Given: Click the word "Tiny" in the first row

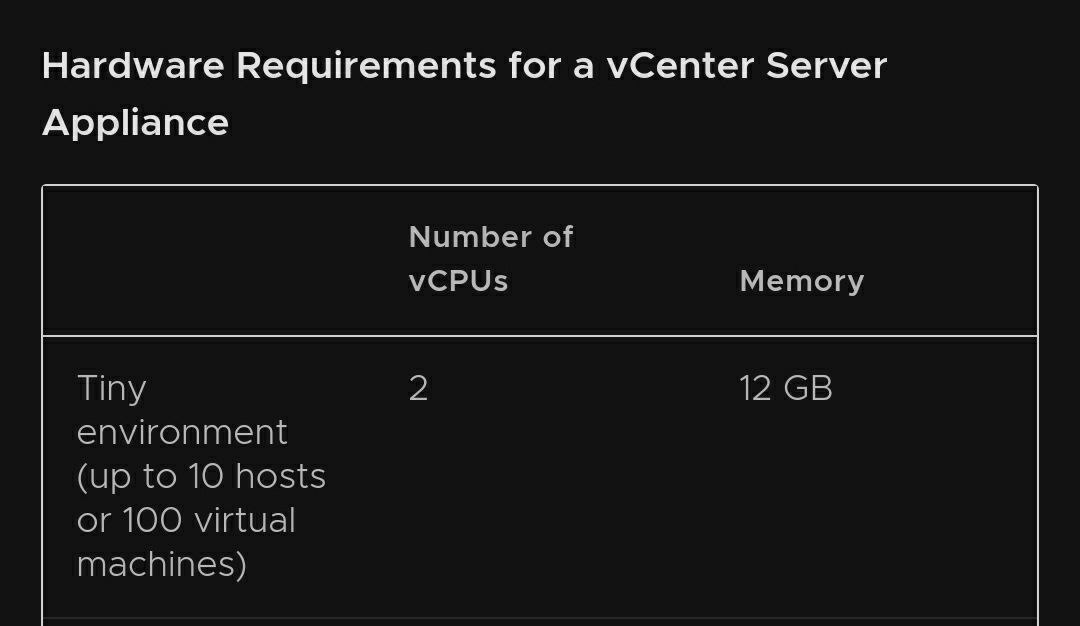Looking at the screenshot, I should 112,390.
